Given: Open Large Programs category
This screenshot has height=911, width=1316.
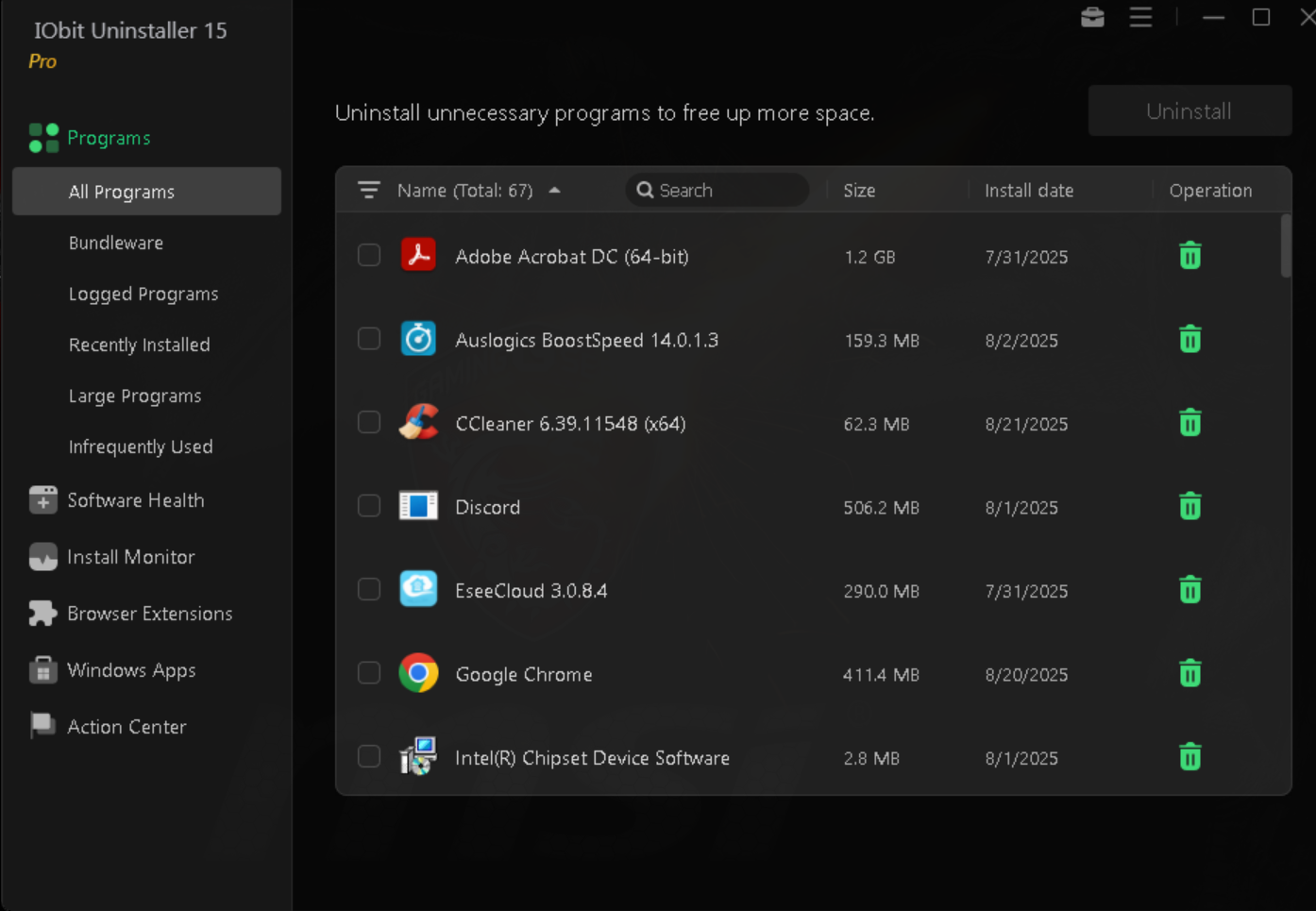Looking at the screenshot, I should pos(135,396).
